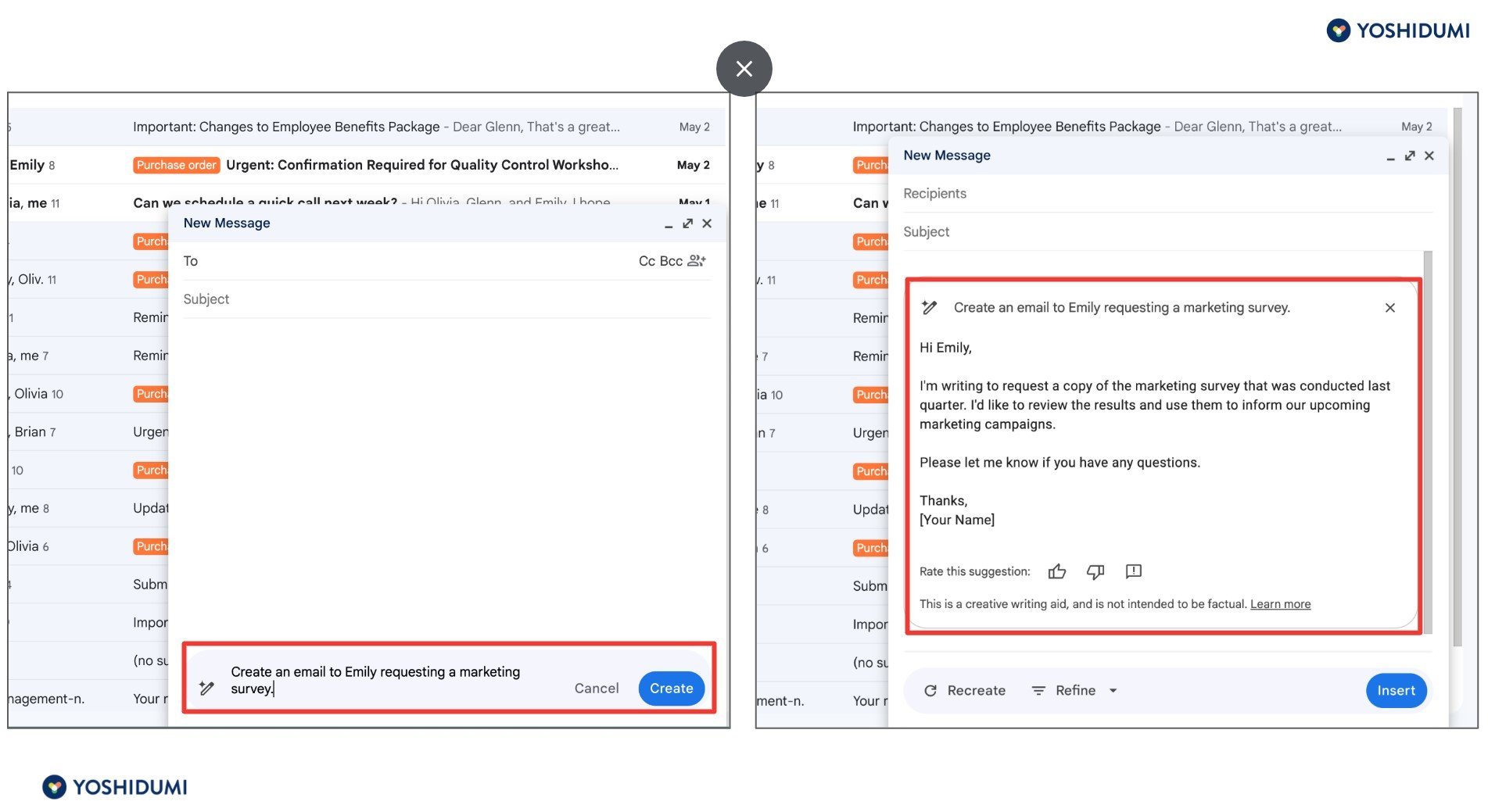This screenshot has height=812, width=1488.
Task: Click the thumbs down rating icon
Action: click(1095, 571)
